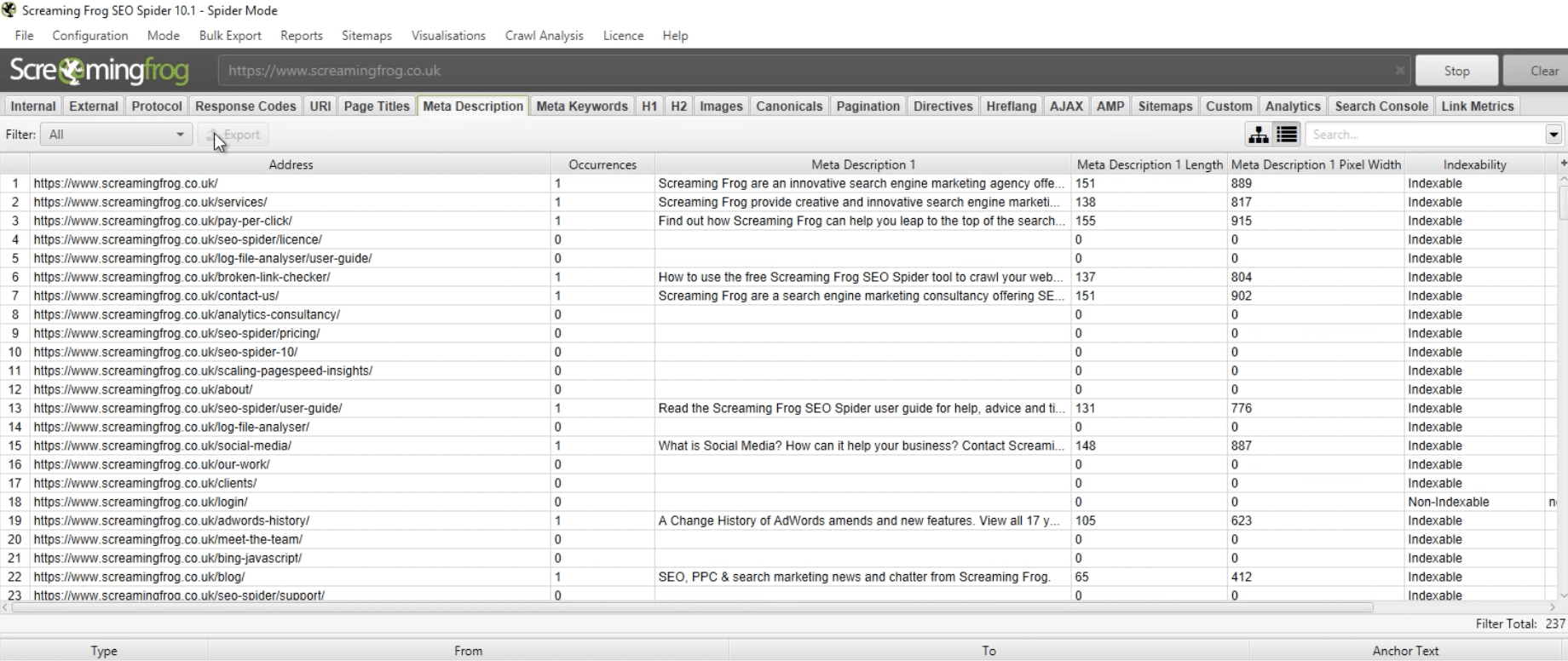Viewport: 1568px width, 661px height.
Task: Switch to the H1 tab
Action: click(x=649, y=106)
